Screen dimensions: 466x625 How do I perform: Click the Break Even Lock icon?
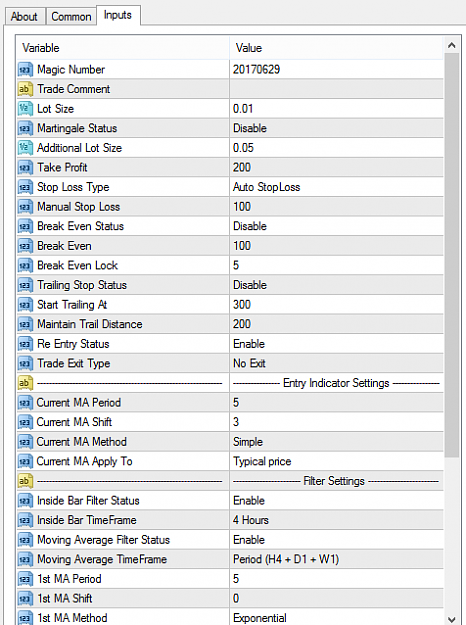[x=25, y=265]
